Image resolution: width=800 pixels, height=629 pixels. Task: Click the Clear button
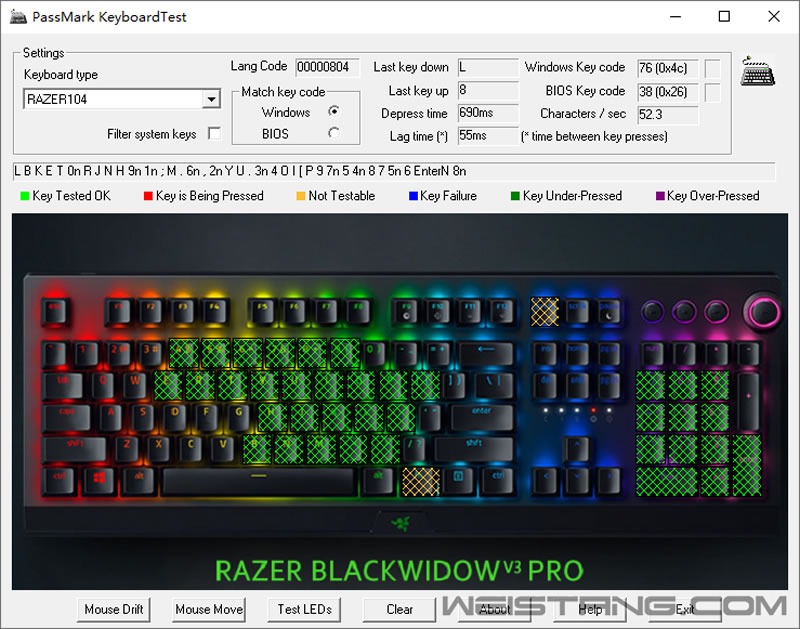click(399, 610)
